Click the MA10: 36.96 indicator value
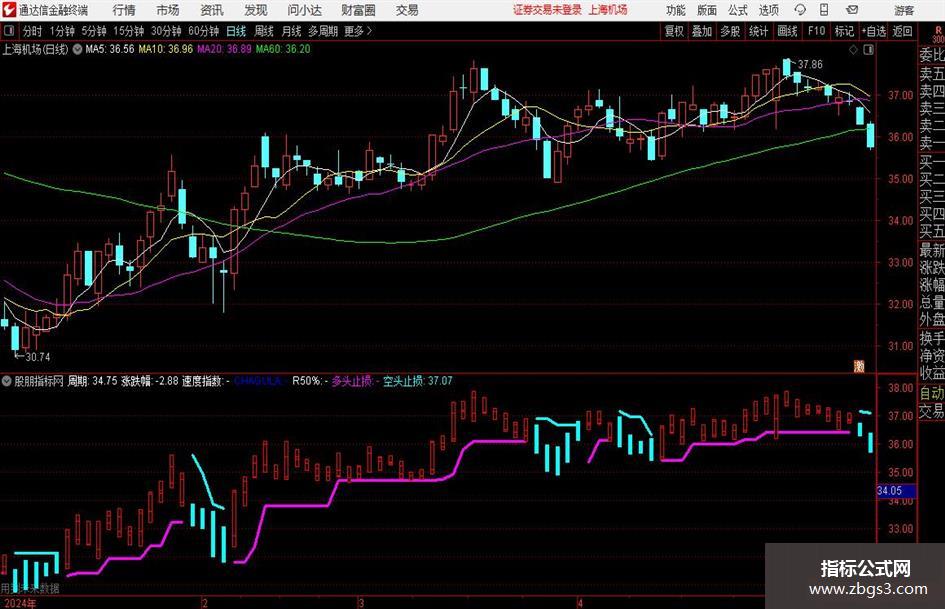945x609 pixels. pos(166,49)
